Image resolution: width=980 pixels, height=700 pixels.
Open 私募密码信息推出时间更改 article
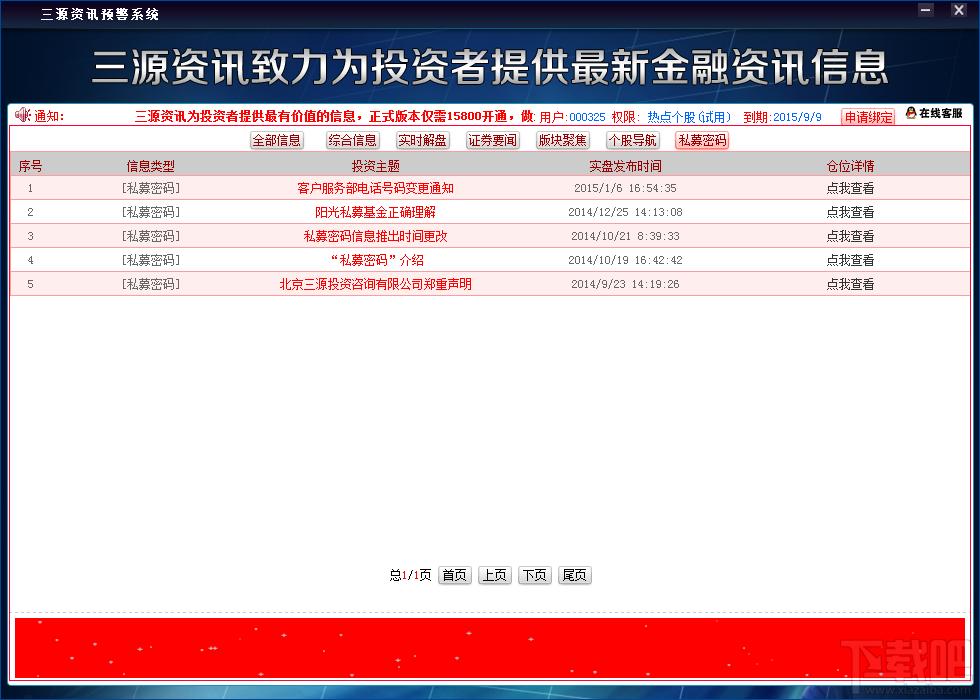(x=375, y=236)
